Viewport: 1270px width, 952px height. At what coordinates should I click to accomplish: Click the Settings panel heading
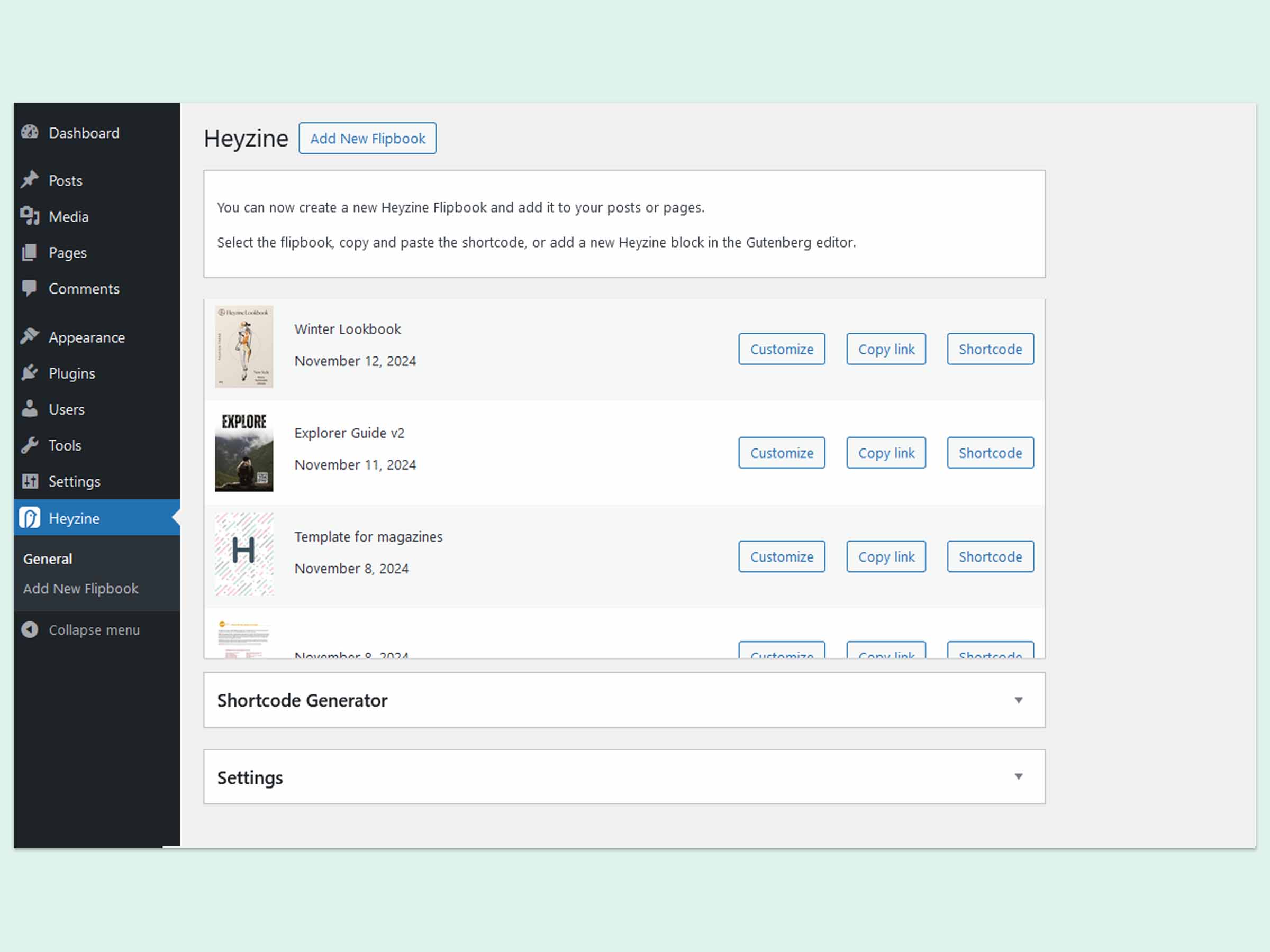point(250,777)
